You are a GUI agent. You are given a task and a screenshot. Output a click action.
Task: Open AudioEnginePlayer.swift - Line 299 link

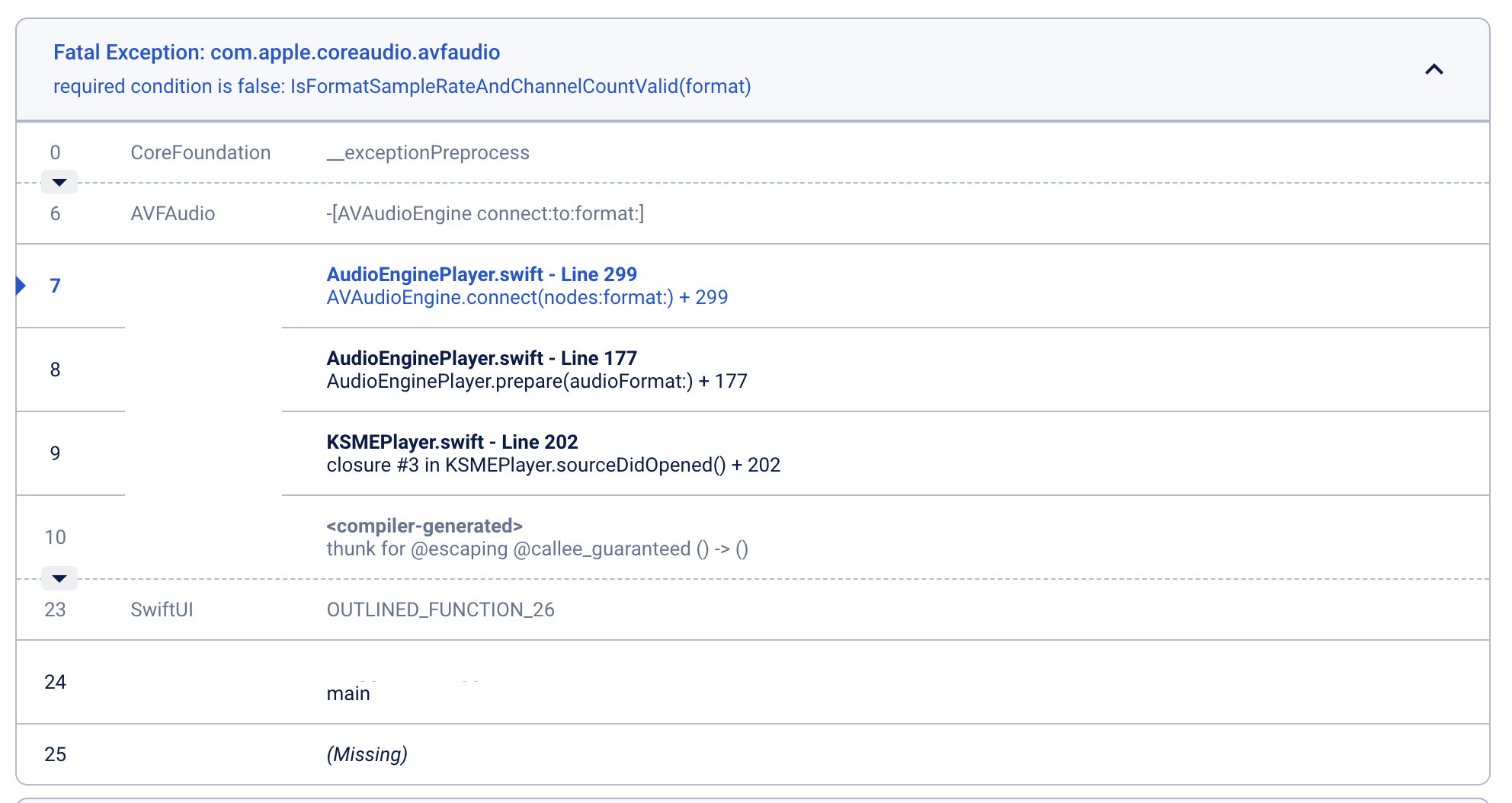[x=482, y=274]
